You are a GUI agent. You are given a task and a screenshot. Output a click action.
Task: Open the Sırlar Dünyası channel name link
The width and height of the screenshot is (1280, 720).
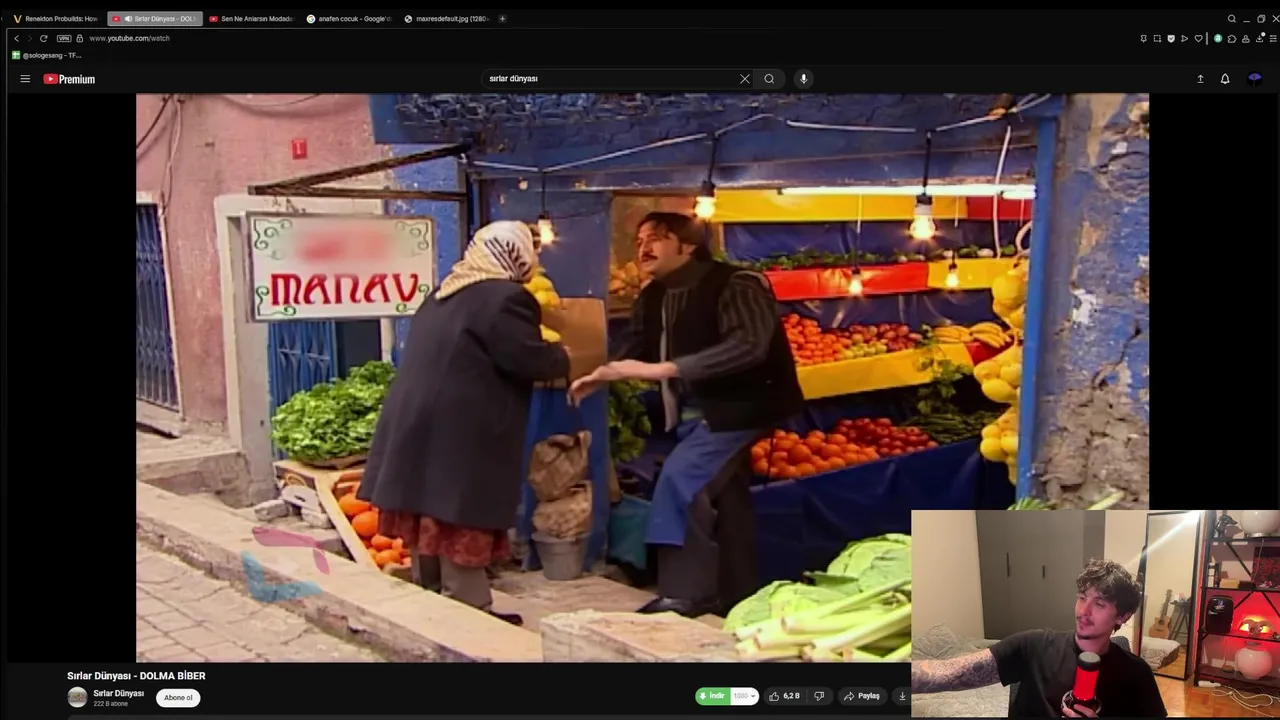tap(119, 693)
